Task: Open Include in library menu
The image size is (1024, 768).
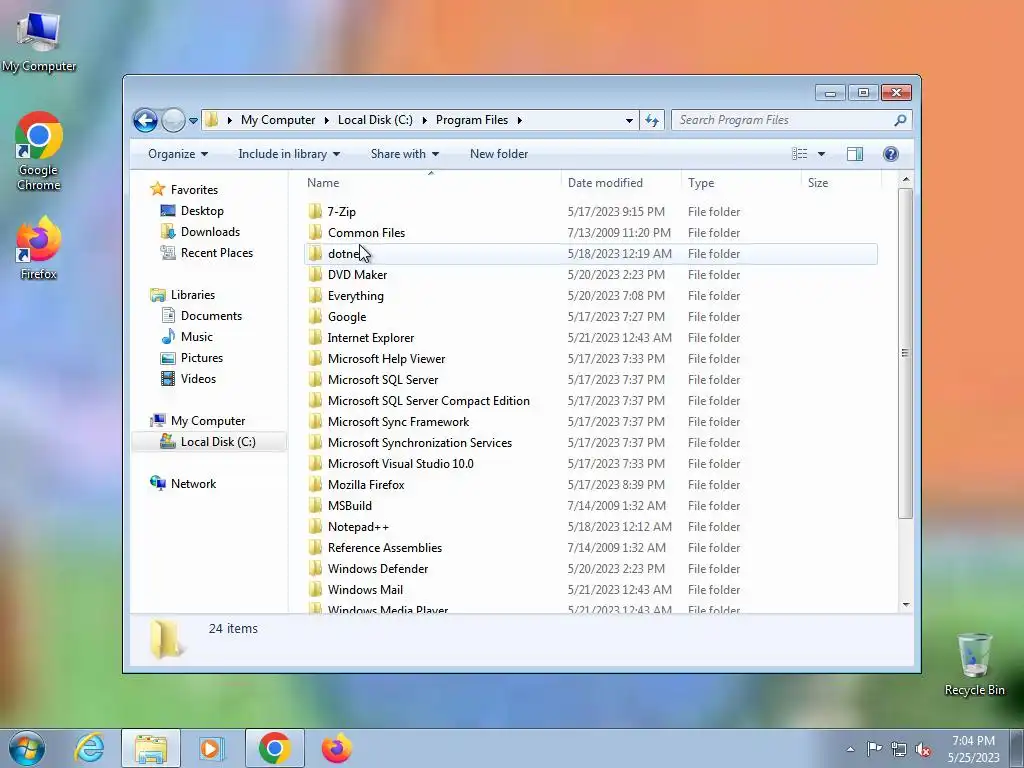Action: click(289, 154)
